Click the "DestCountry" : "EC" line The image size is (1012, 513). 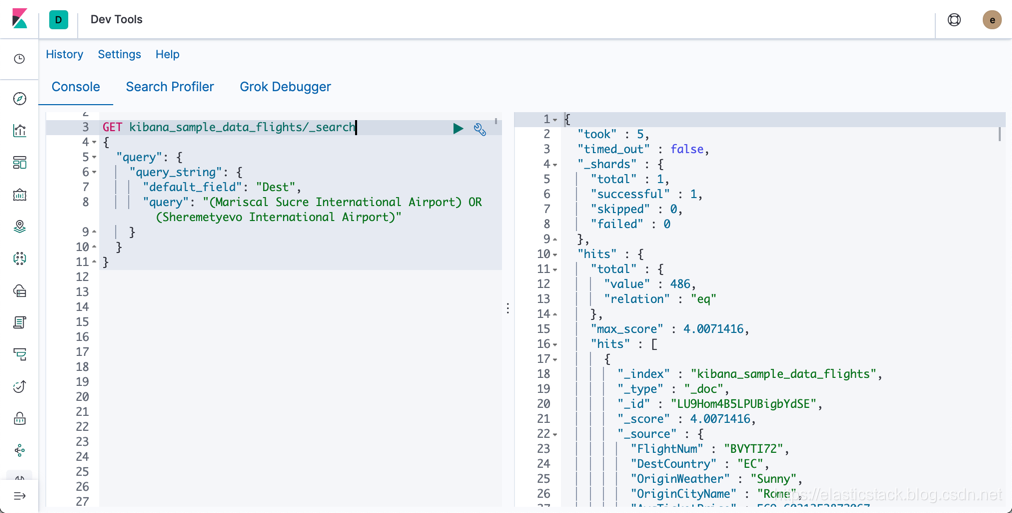pyautogui.click(x=700, y=464)
